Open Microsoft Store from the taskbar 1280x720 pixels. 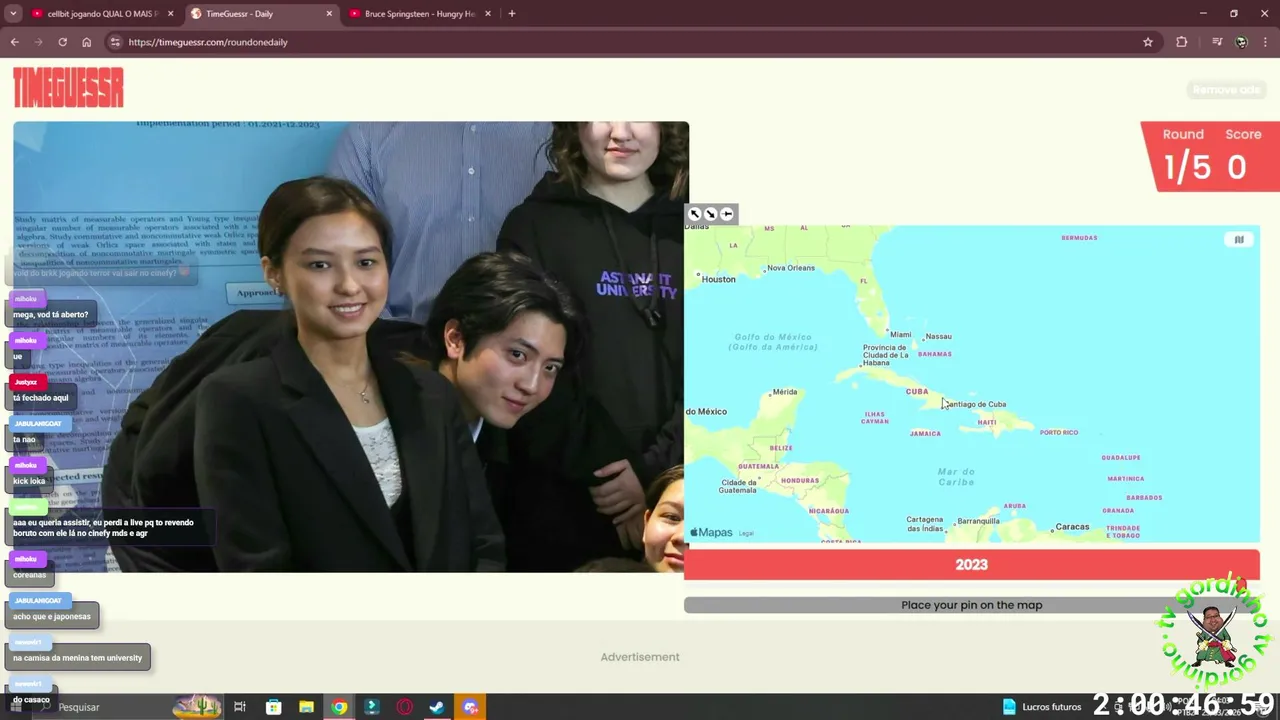[x=273, y=707]
